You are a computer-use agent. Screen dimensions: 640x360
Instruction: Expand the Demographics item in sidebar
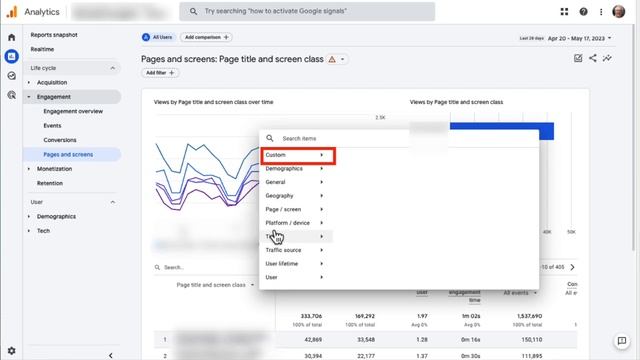tap(29, 216)
